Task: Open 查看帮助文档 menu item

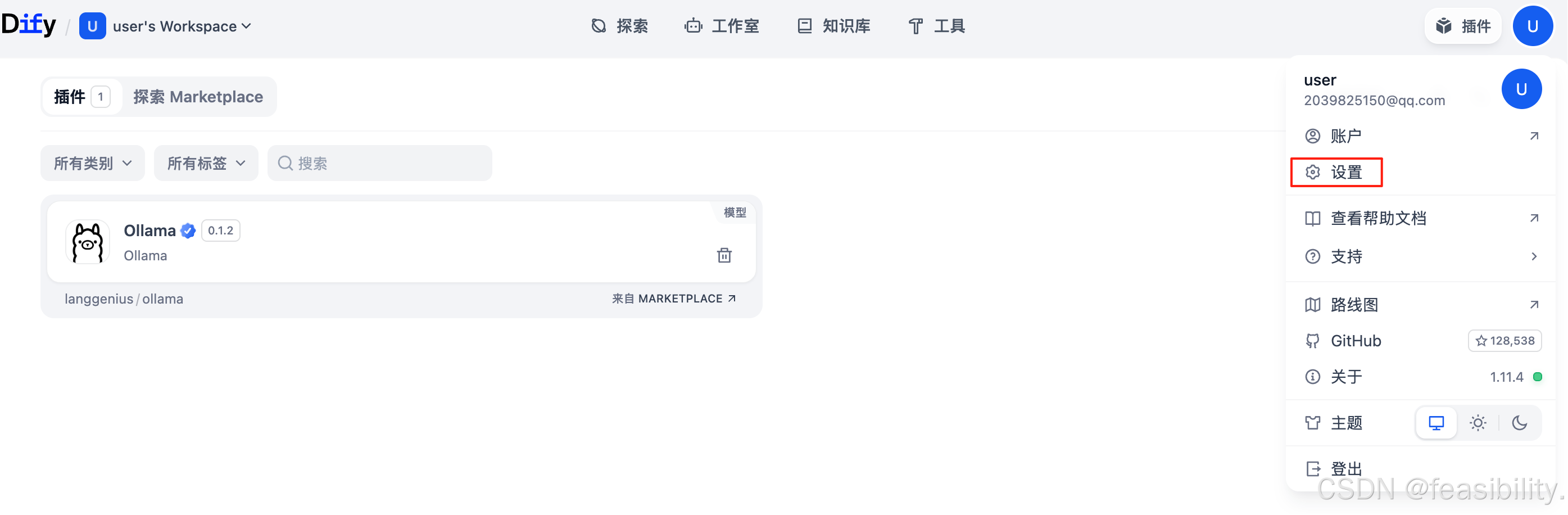Action: pyautogui.click(x=1420, y=218)
